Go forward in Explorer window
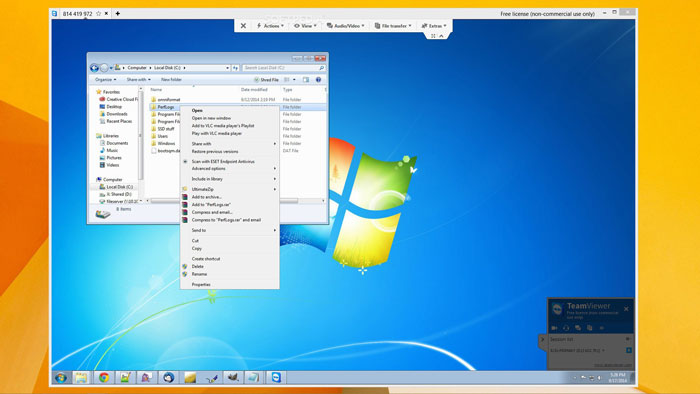Image resolution: width=700 pixels, height=394 pixels. (x=104, y=68)
